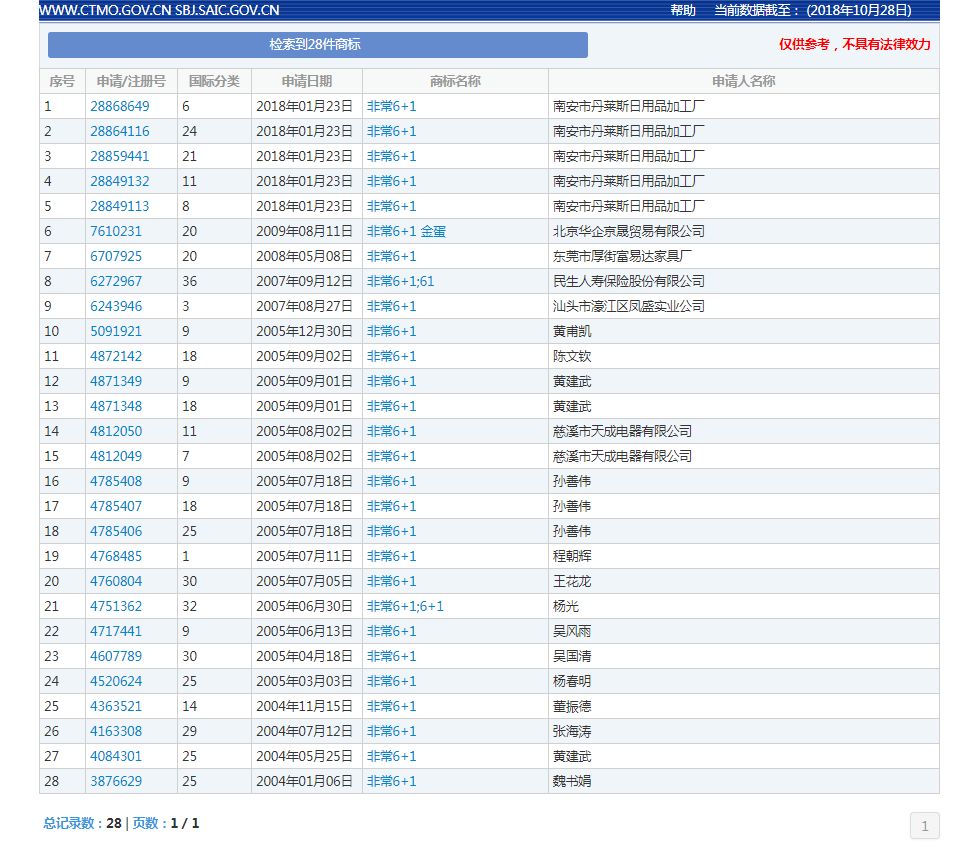Open registration number 4163308
Viewport: 954px width, 847px height.
[116, 731]
